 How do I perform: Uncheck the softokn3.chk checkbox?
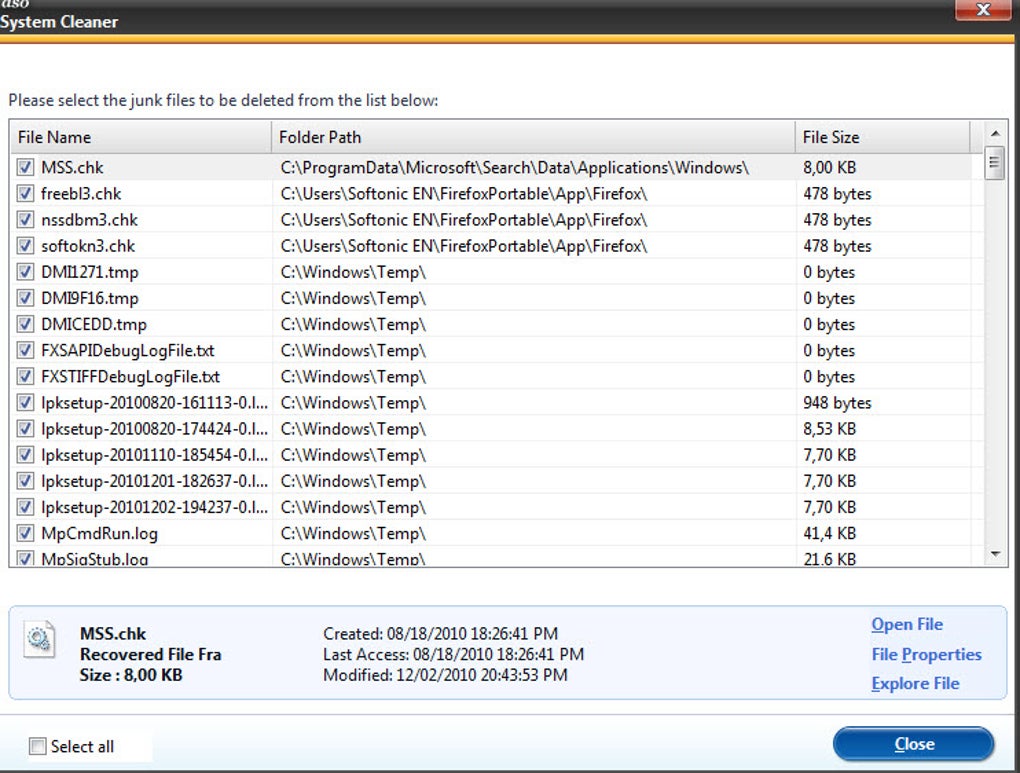25,245
